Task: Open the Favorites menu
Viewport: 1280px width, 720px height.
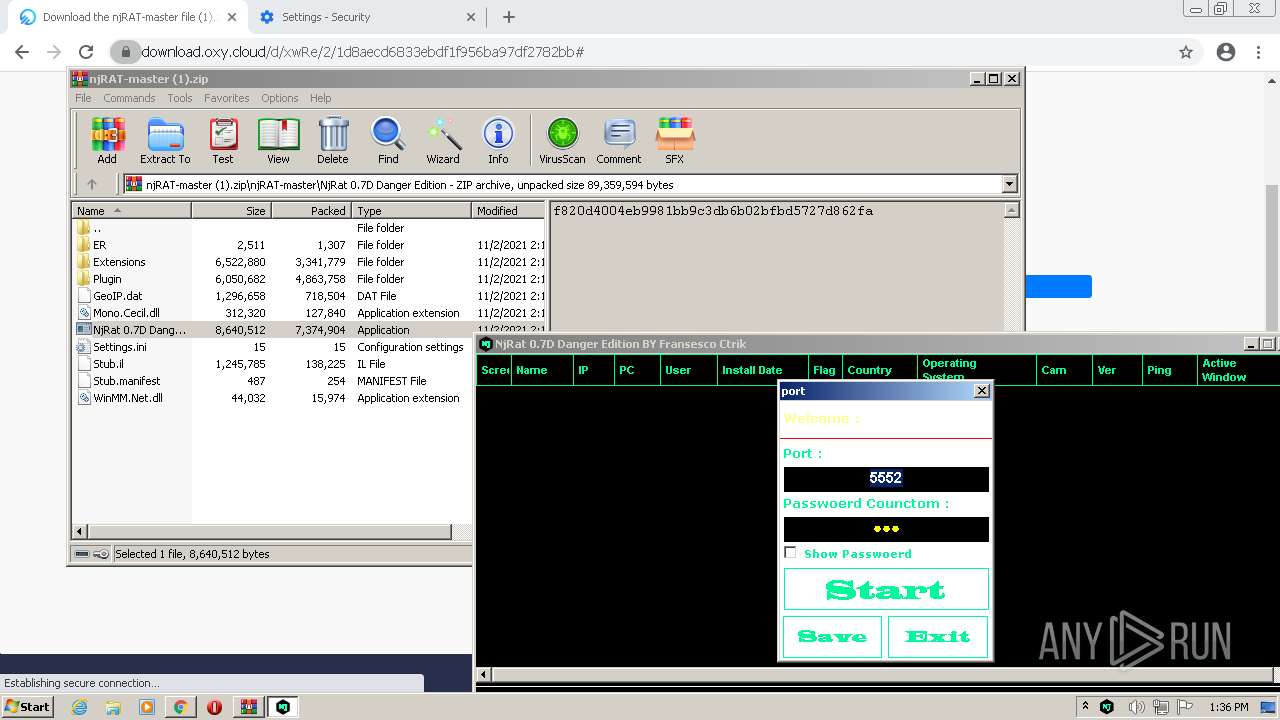Action: [x=227, y=98]
